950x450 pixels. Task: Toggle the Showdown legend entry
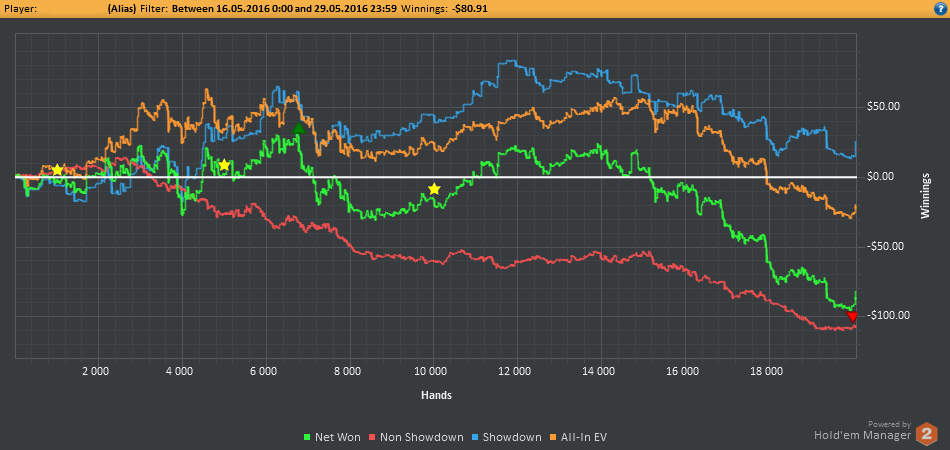pyautogui.click(x=507, y=437)
